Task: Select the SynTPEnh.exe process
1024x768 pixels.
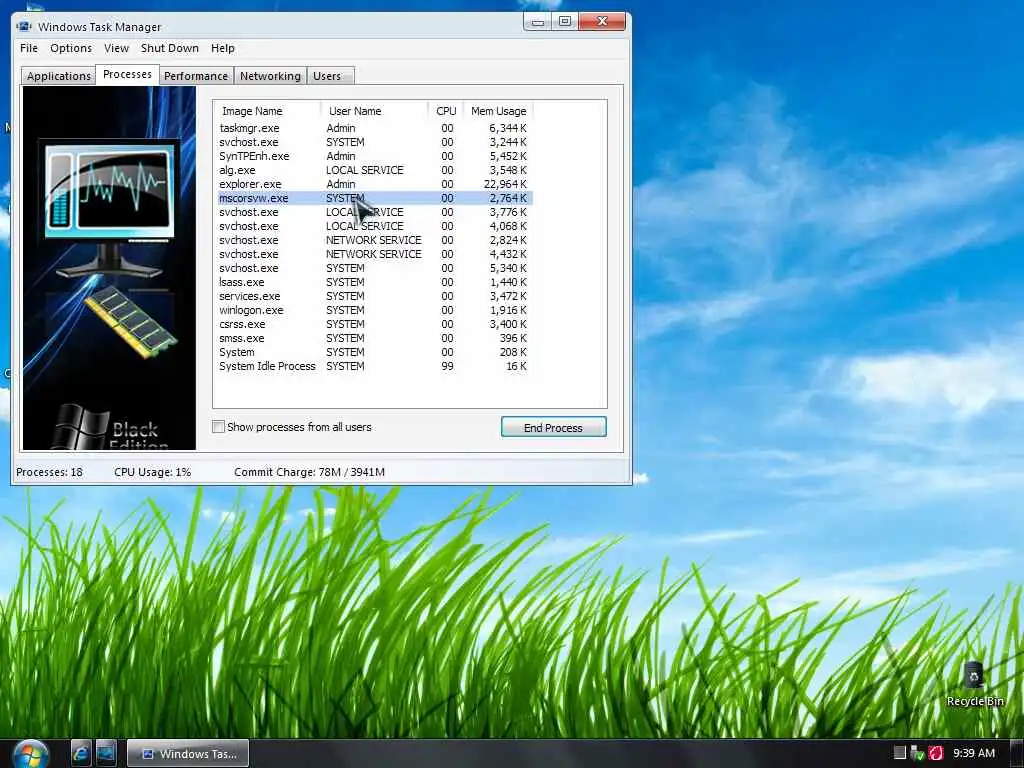Action: 375,156
